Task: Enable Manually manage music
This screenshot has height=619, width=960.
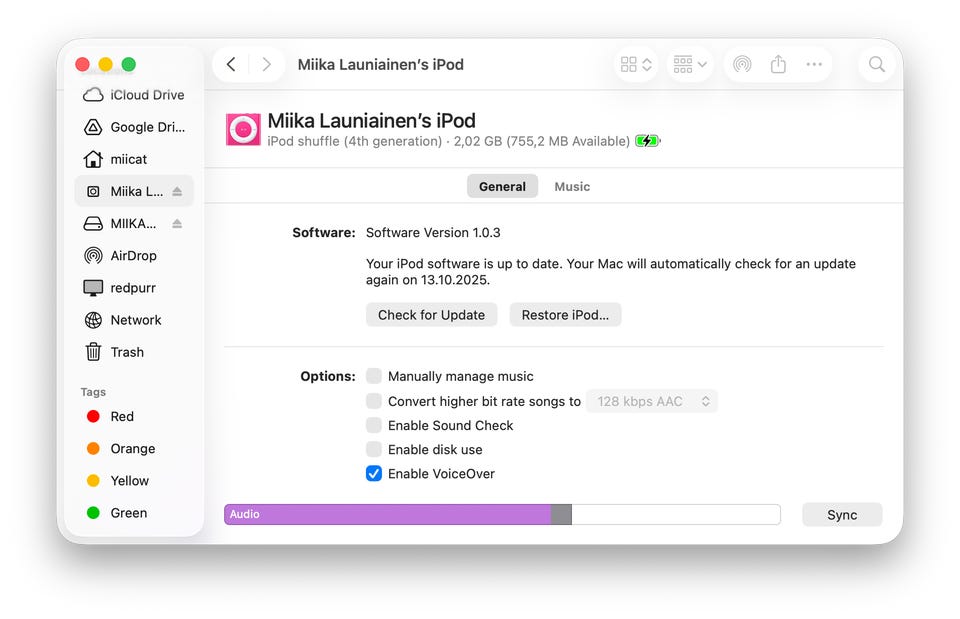Action: [x=374, y=376]
